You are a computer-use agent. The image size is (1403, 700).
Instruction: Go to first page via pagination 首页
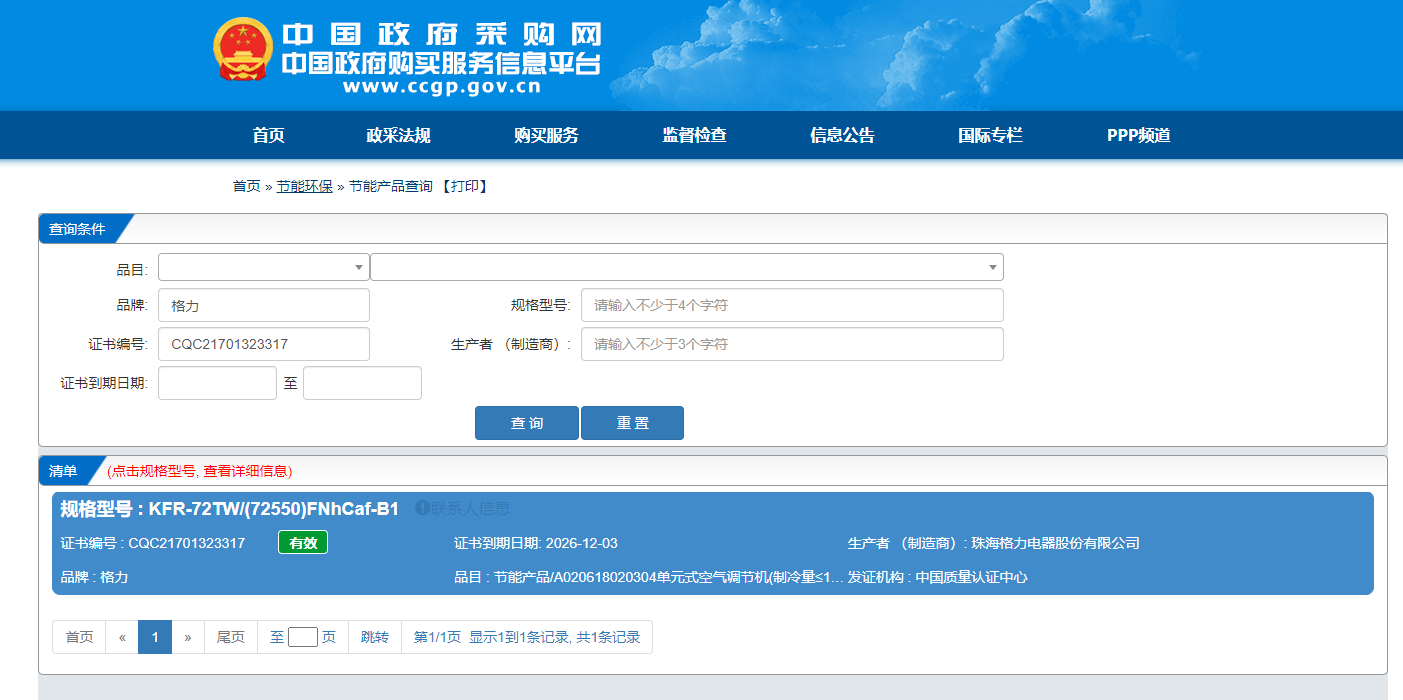[80, 637]
